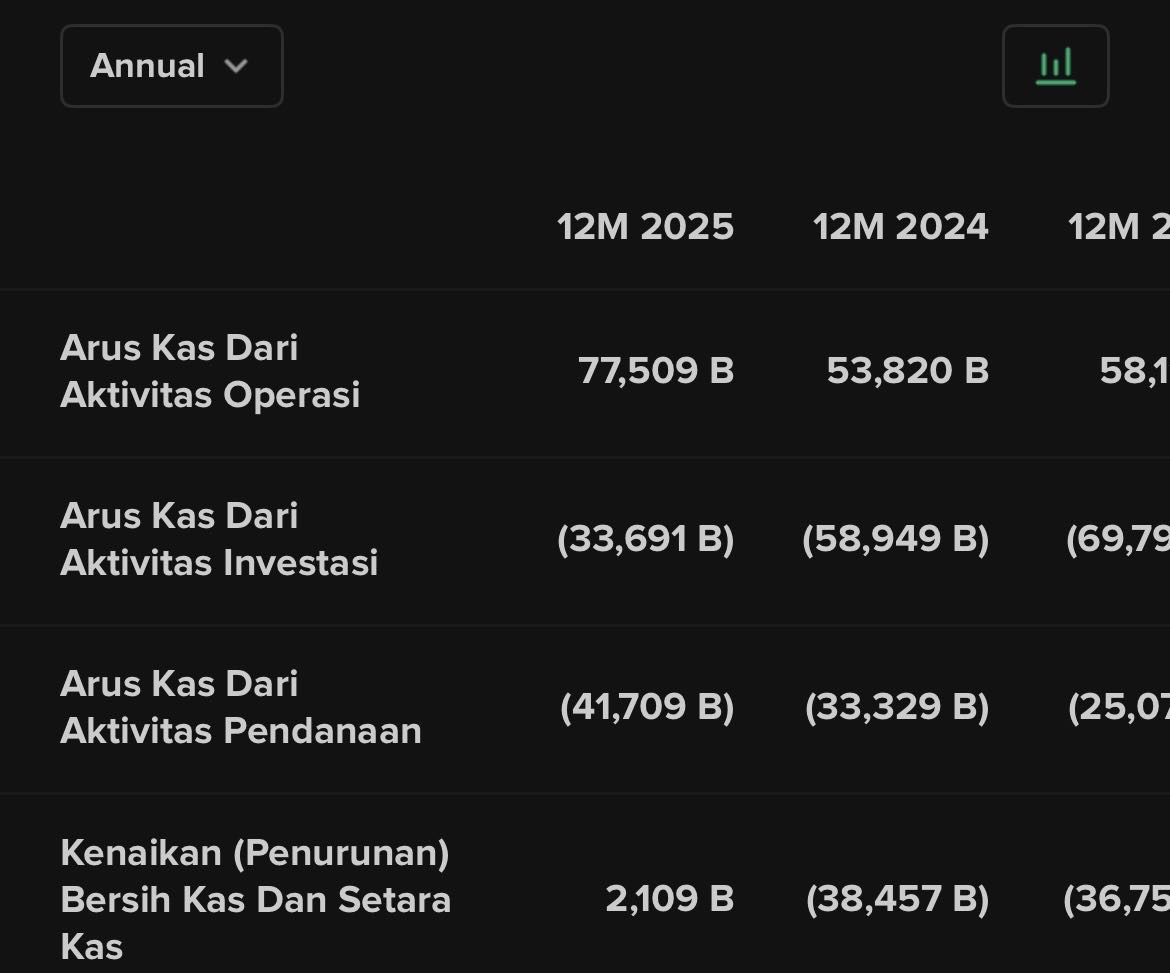Select the 12M 2024 column header
Screen dimensions: 1170x973
coord(900,227)
